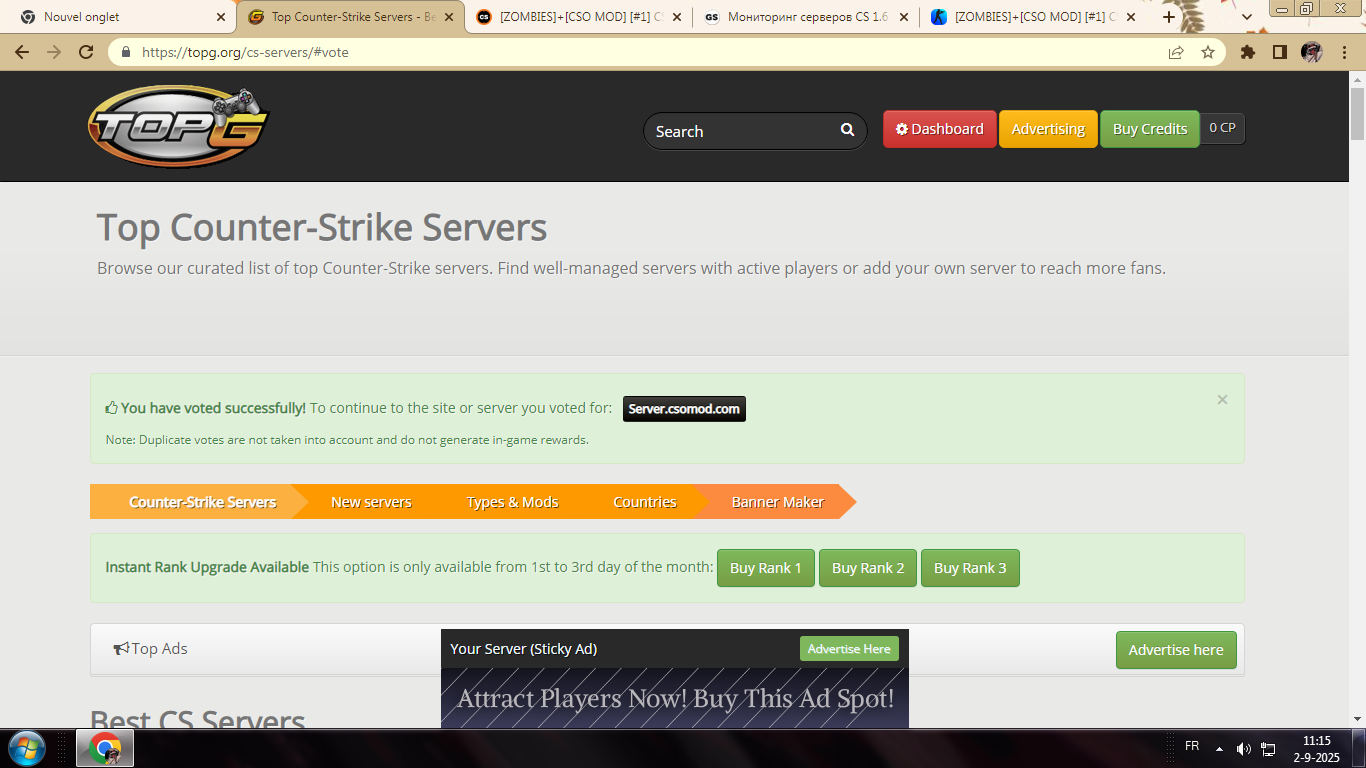Viewport: 1366px width, 768px height.
Task: Reload the page with the refresh icon
Action: tap(86, 52)
